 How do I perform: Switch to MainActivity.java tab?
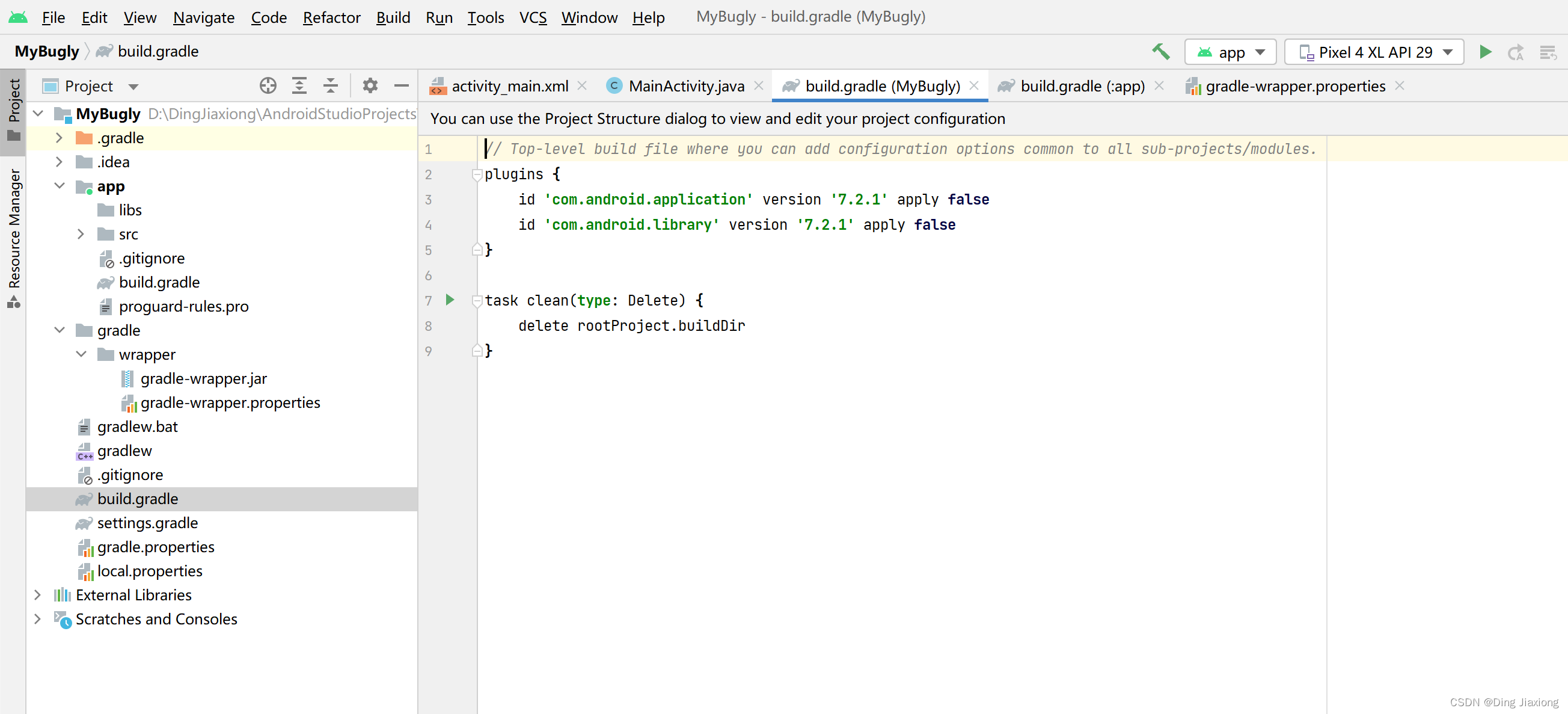[x=685, y=86]
